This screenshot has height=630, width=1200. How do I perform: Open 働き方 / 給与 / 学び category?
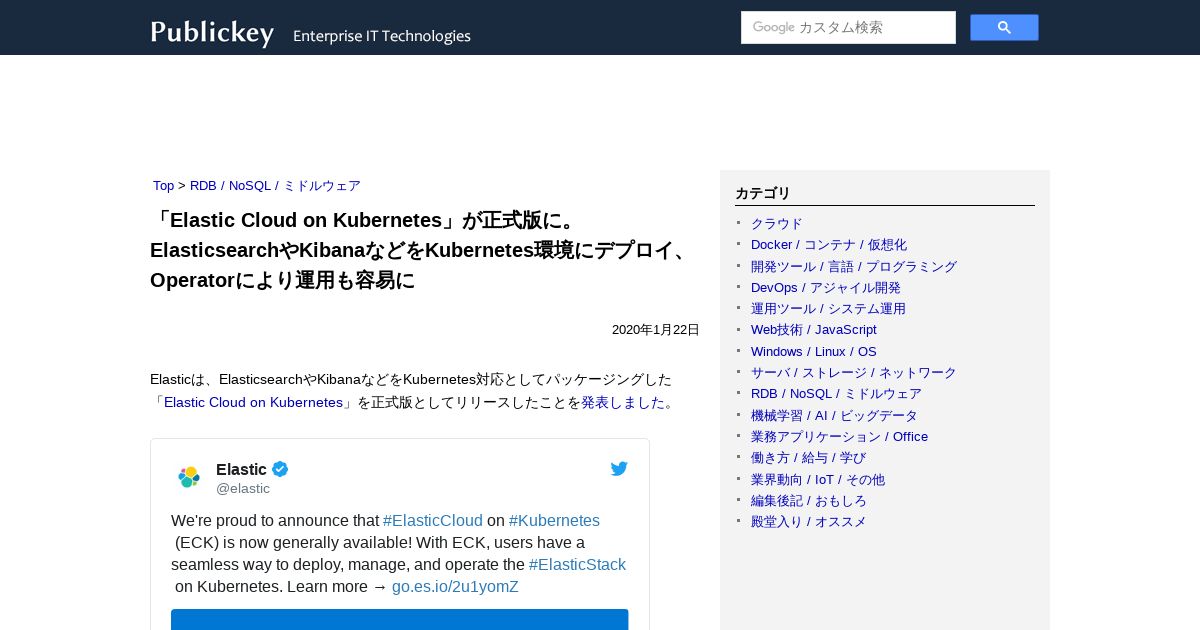click(x=809, y=458)
